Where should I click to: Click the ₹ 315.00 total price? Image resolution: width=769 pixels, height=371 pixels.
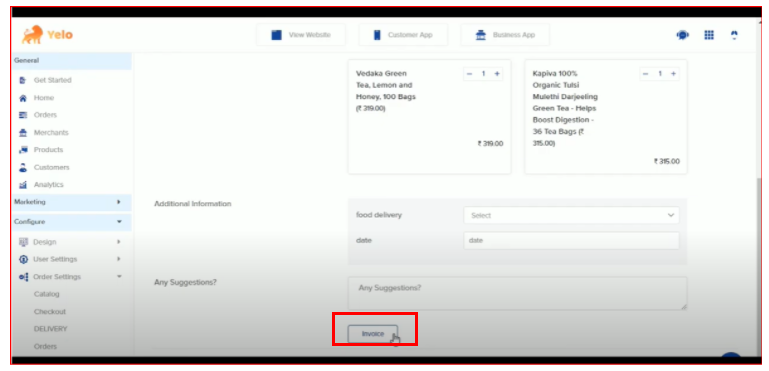click(x=667, y=161)
